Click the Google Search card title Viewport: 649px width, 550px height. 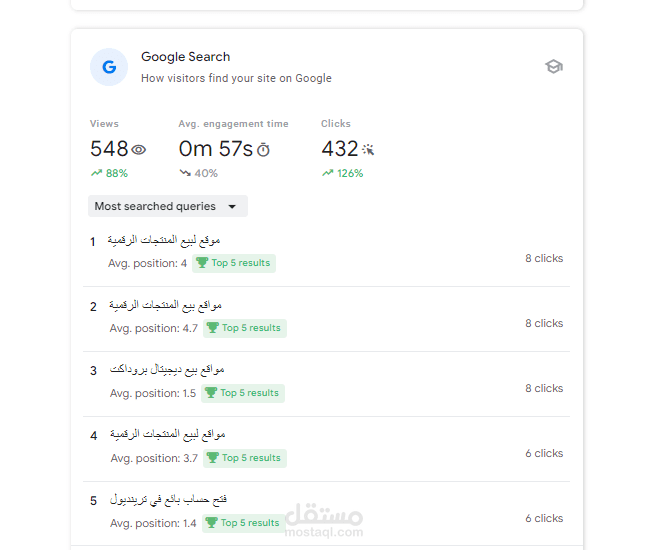pos(185,57)
